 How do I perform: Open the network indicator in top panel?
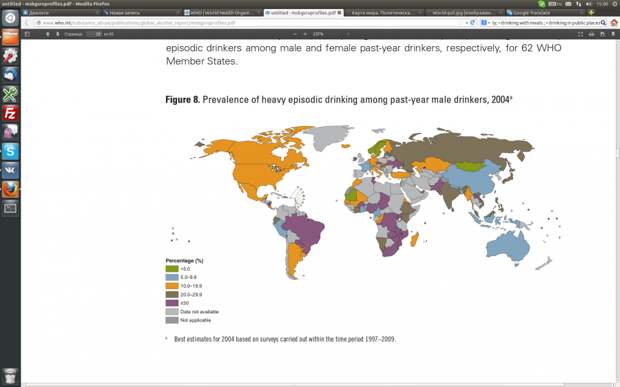(578, 4)
